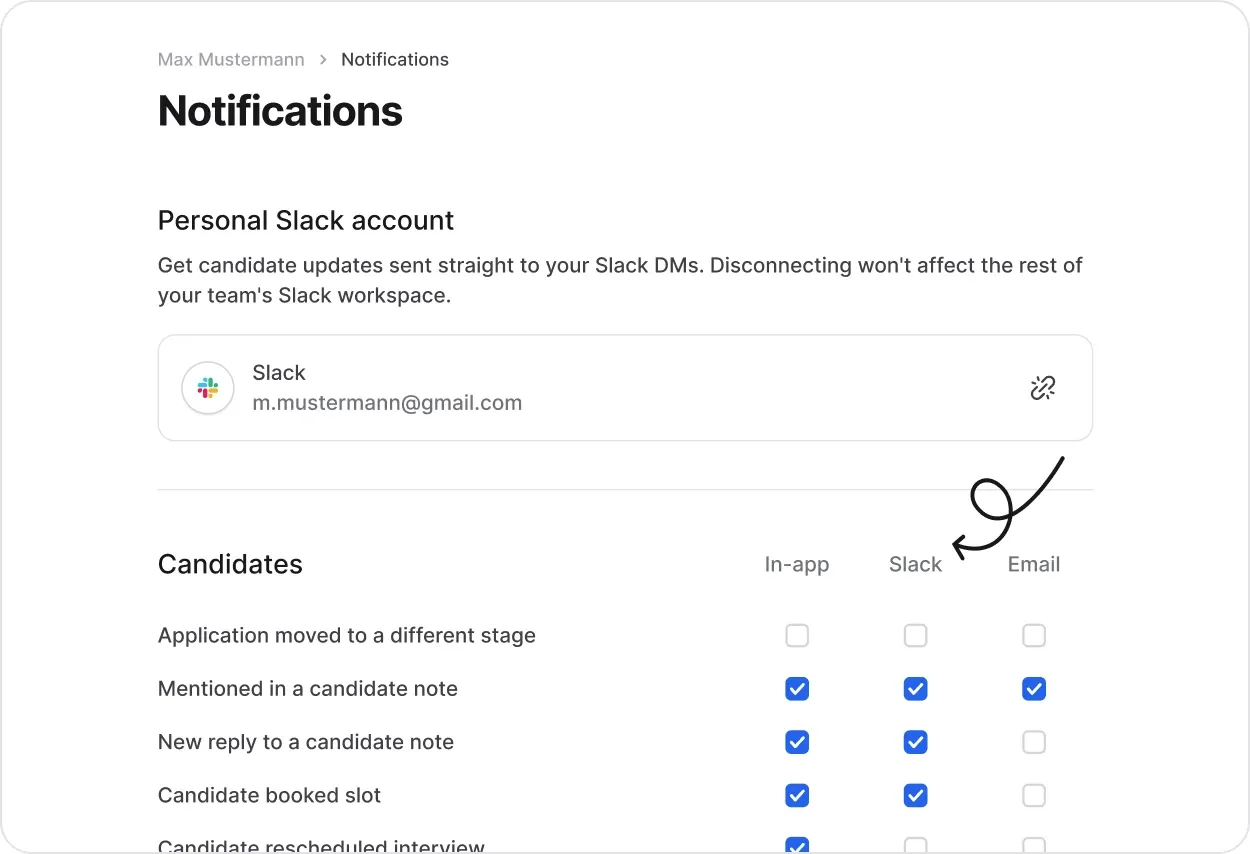Viewport: 1250px width, 854px height.
Task: Enable Email for New reply to a candidate note
Action: coord(1034,742)
